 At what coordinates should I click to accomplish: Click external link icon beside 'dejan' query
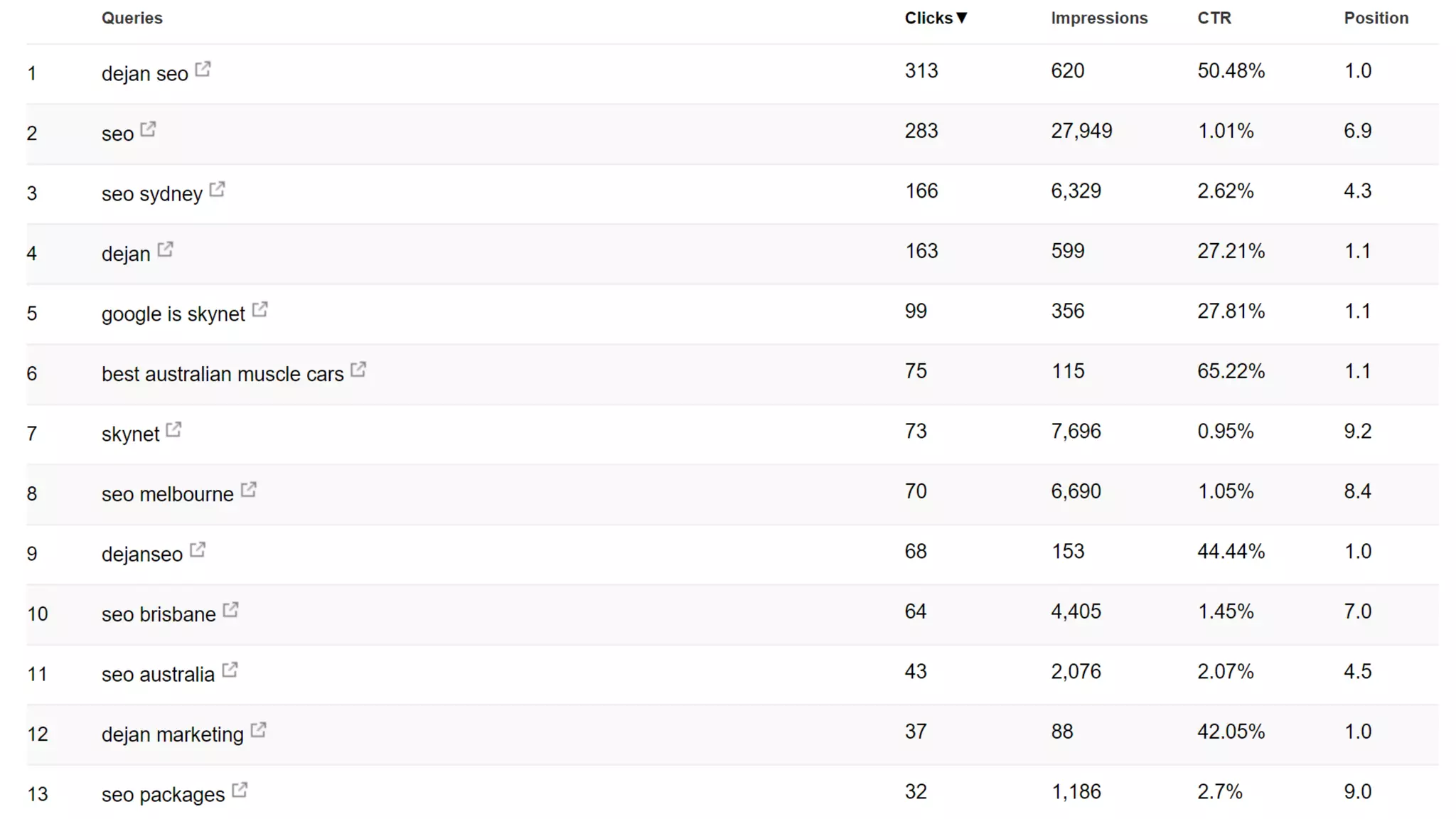point(166,249)
